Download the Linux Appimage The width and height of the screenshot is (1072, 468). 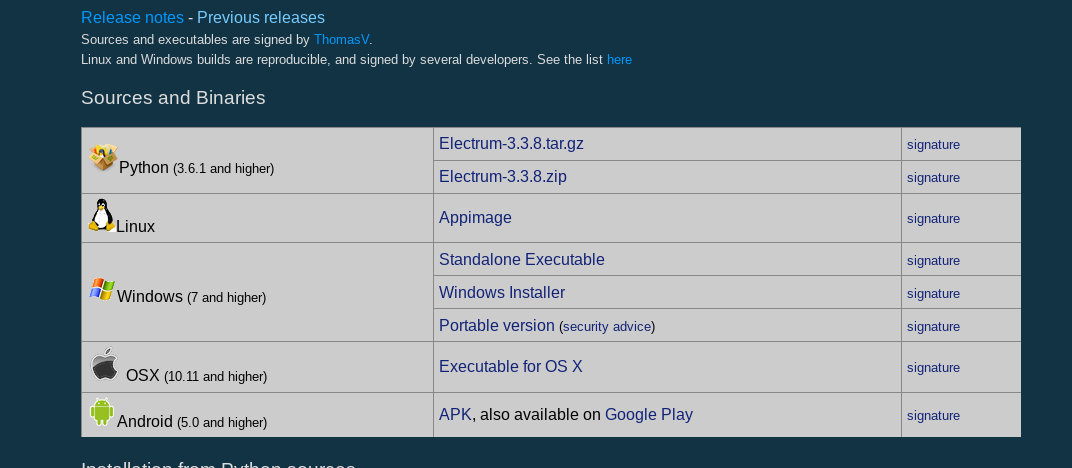(x=475, y=217)
